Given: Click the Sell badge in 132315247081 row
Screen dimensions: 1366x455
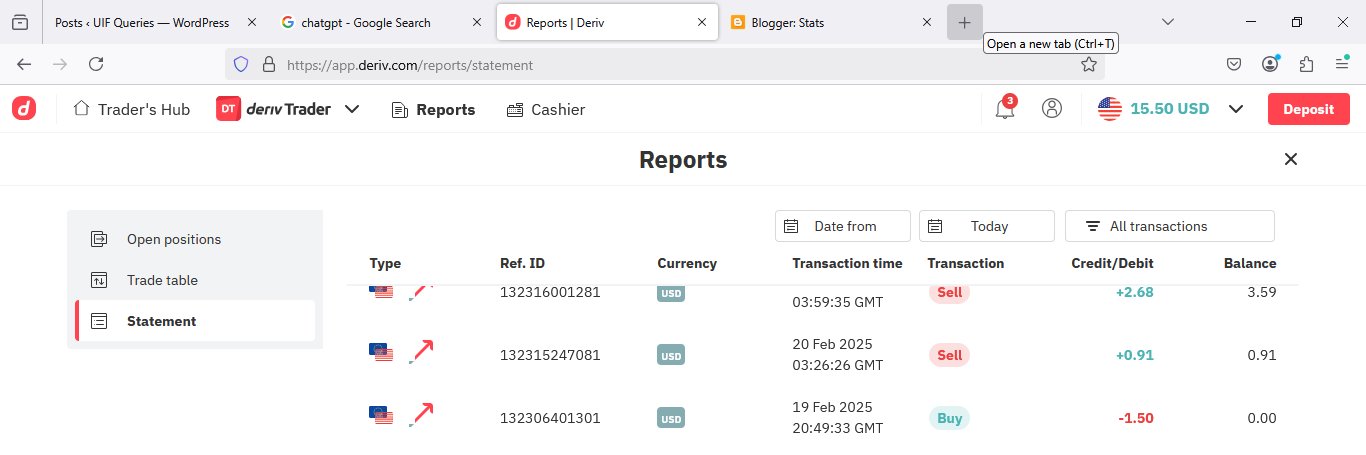Looking at the screenshot, I should [x=949, y=355].
